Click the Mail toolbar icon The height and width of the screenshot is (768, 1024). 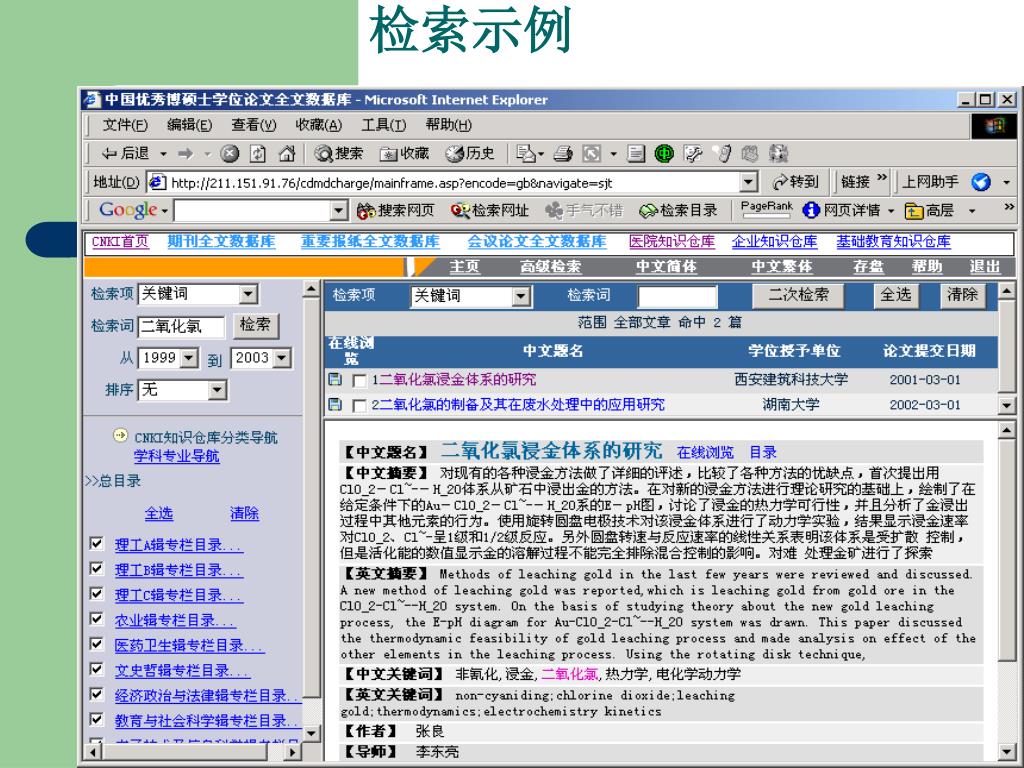[526, 153]
